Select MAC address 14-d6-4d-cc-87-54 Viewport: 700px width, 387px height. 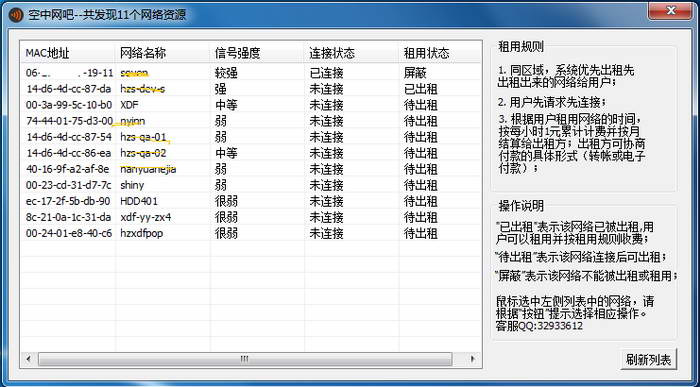69,137
